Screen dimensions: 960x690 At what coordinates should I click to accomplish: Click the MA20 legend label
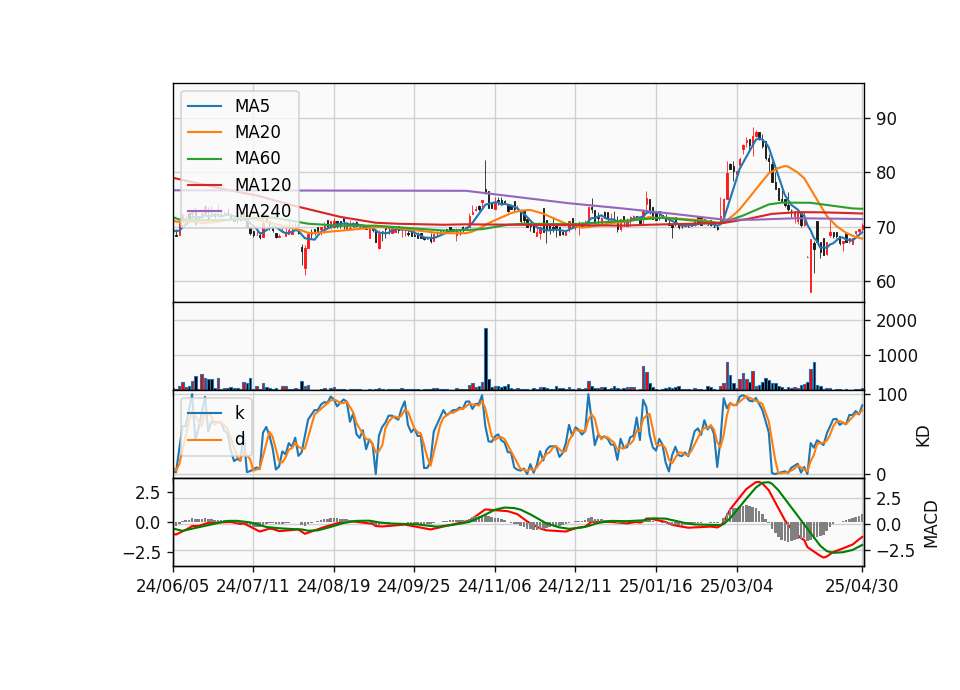pyautogui.click(x=257, y=132)
